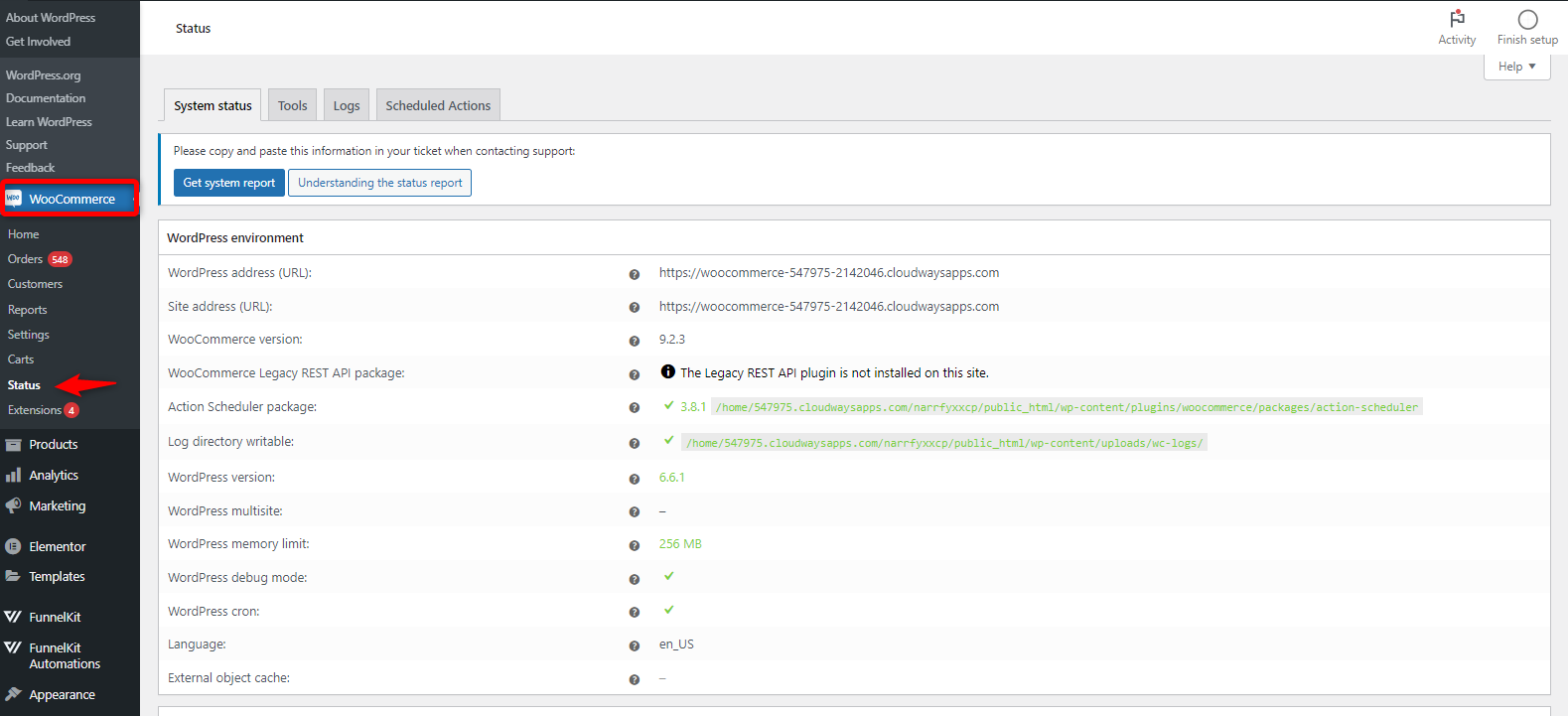Click the wc-logs directory path

[944, 443]
